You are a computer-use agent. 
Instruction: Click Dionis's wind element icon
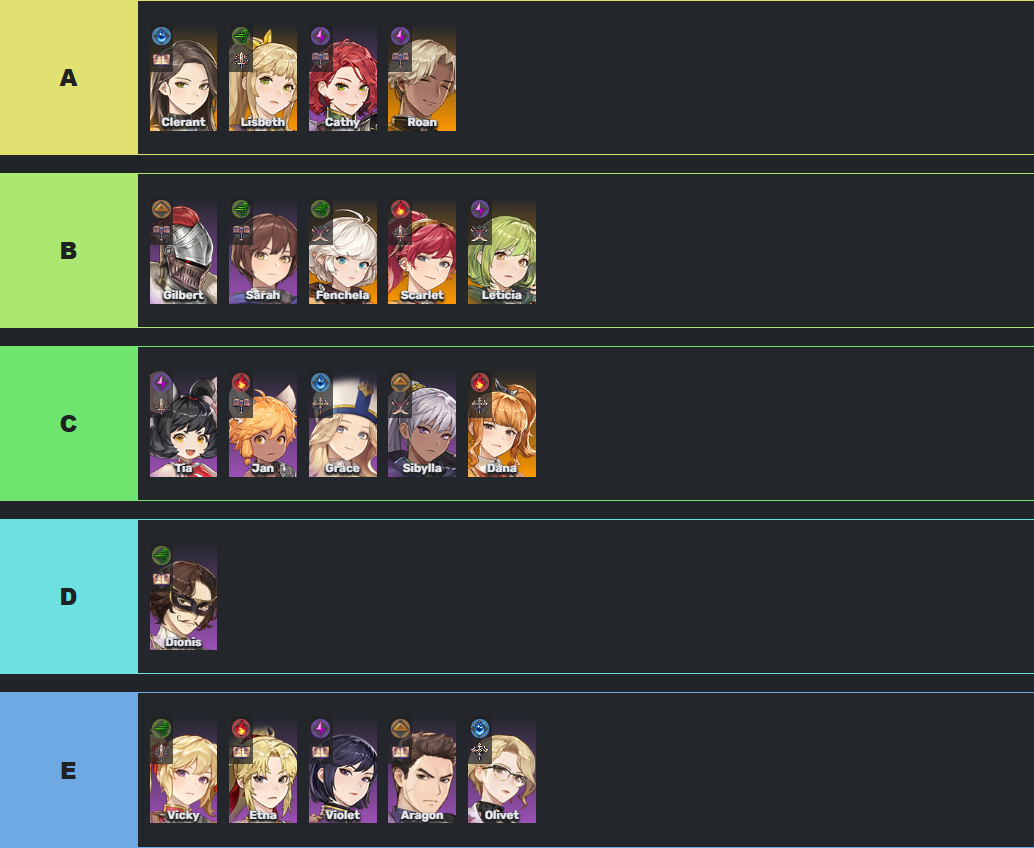[x=162, y=555]
